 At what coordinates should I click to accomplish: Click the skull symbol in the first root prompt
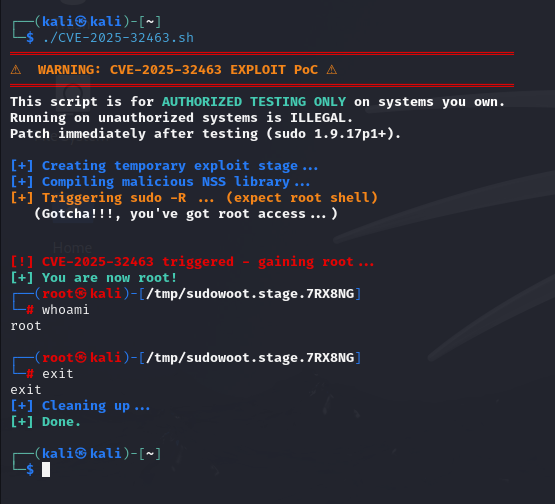[81, 293]
